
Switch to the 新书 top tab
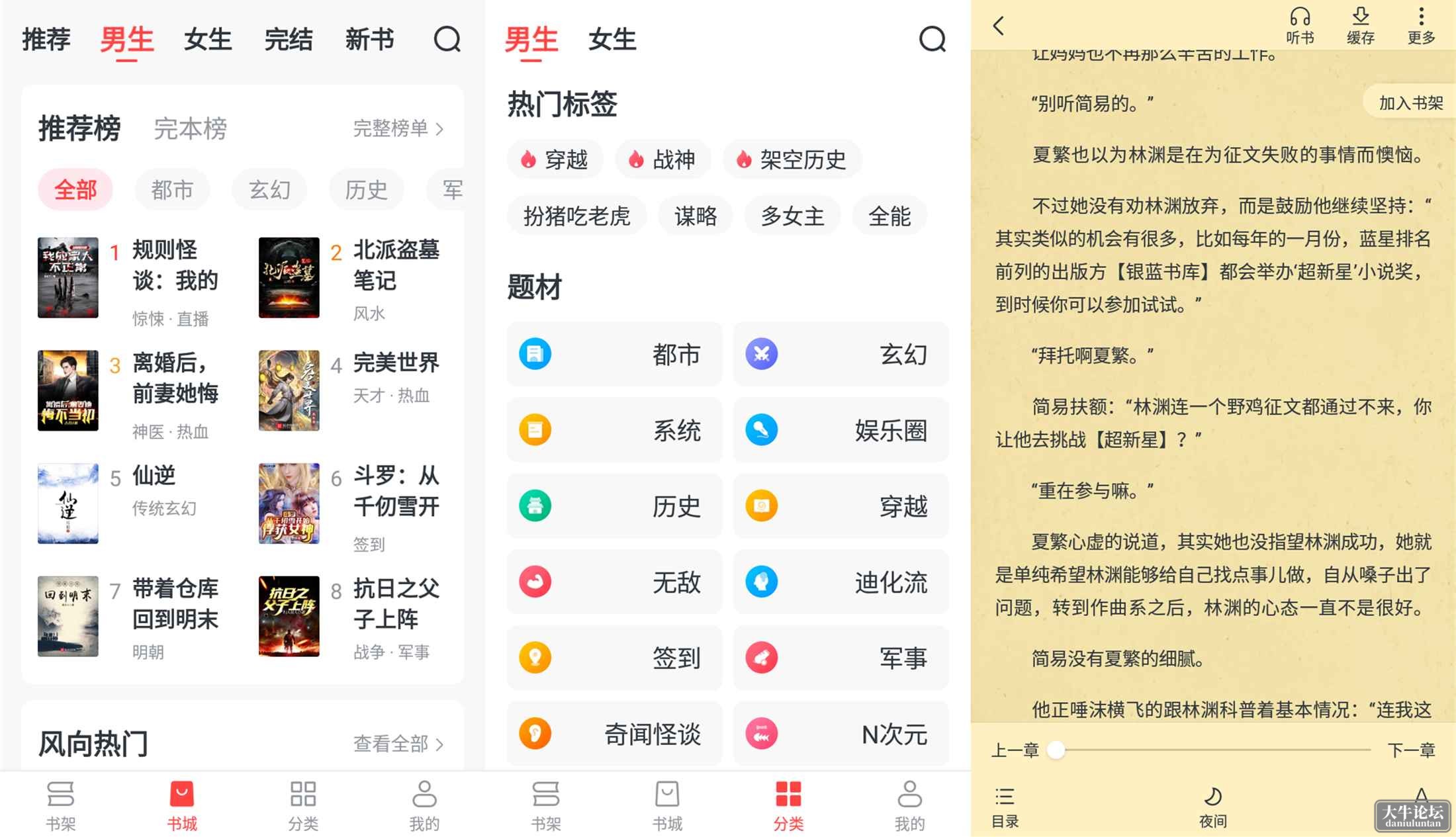[369, 39]
